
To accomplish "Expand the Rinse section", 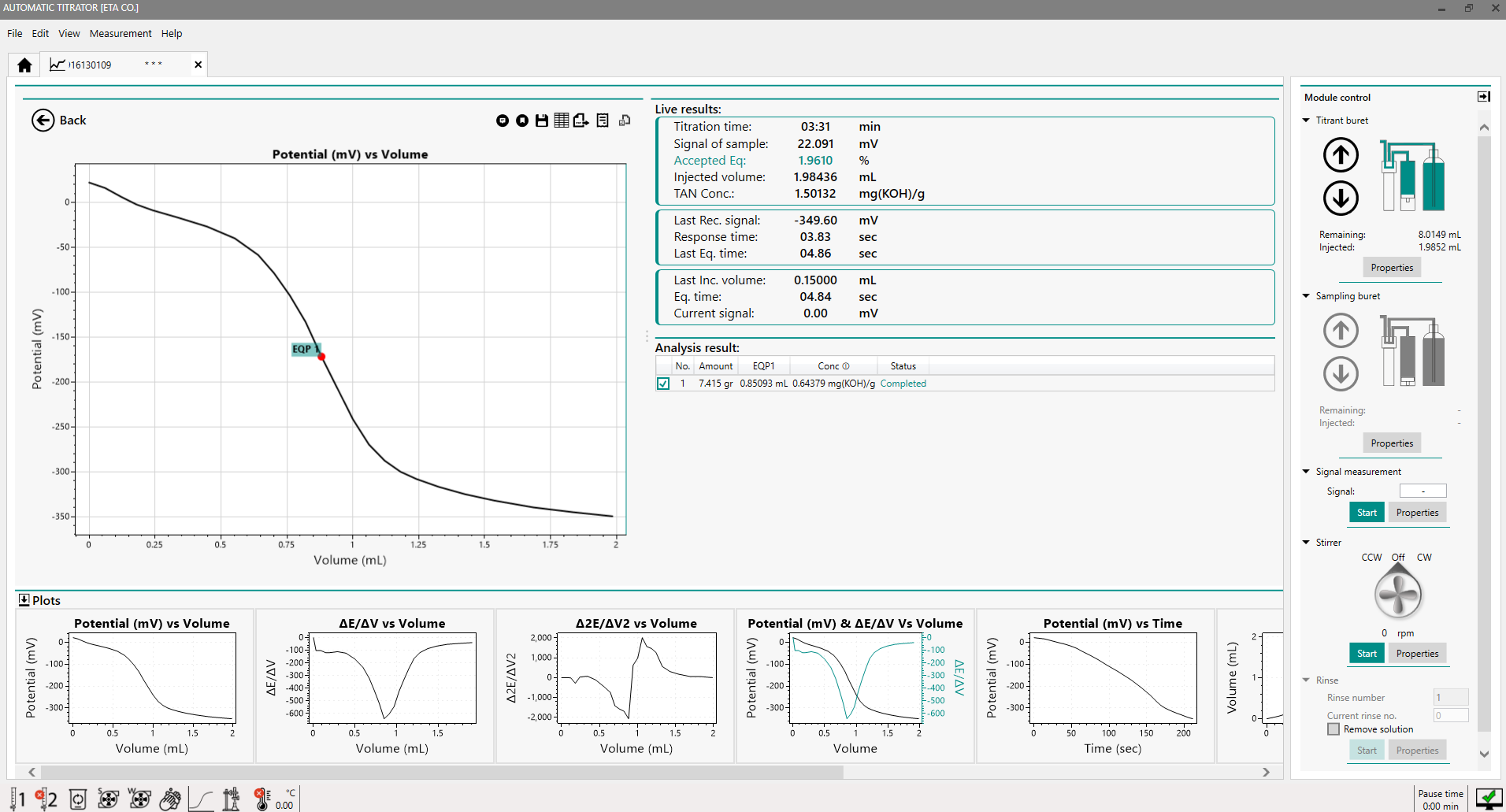I will (x=1307, y=680).
